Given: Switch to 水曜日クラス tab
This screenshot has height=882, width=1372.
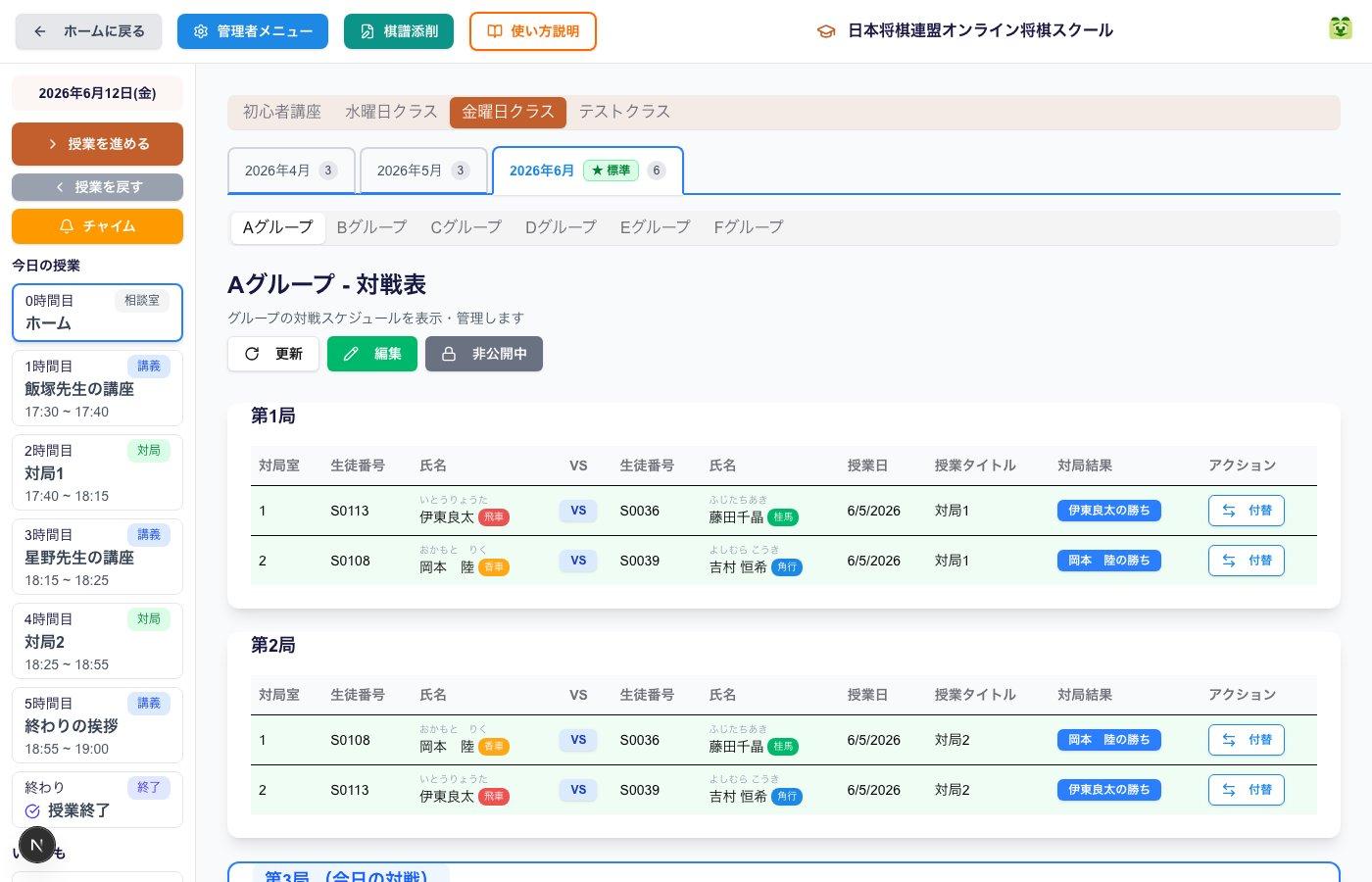Looking at the screenshot, I should click(x=391, y=112).
